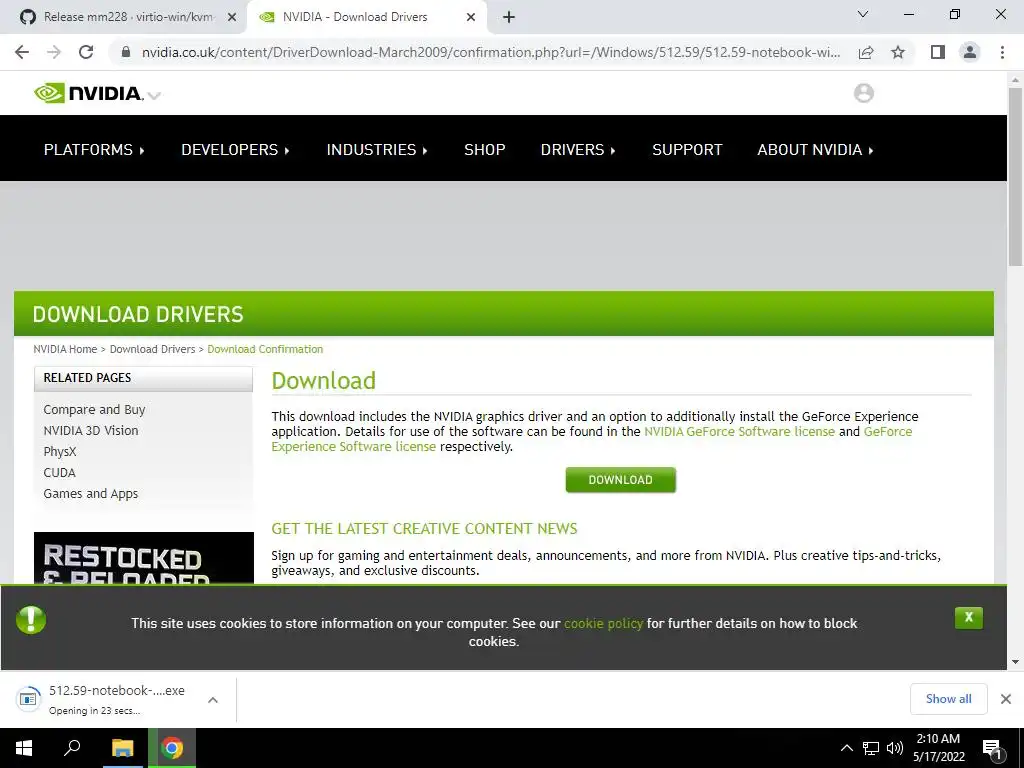Open the SHOP menu item
Screen dimensions: 1024x768
click(485, 150)
